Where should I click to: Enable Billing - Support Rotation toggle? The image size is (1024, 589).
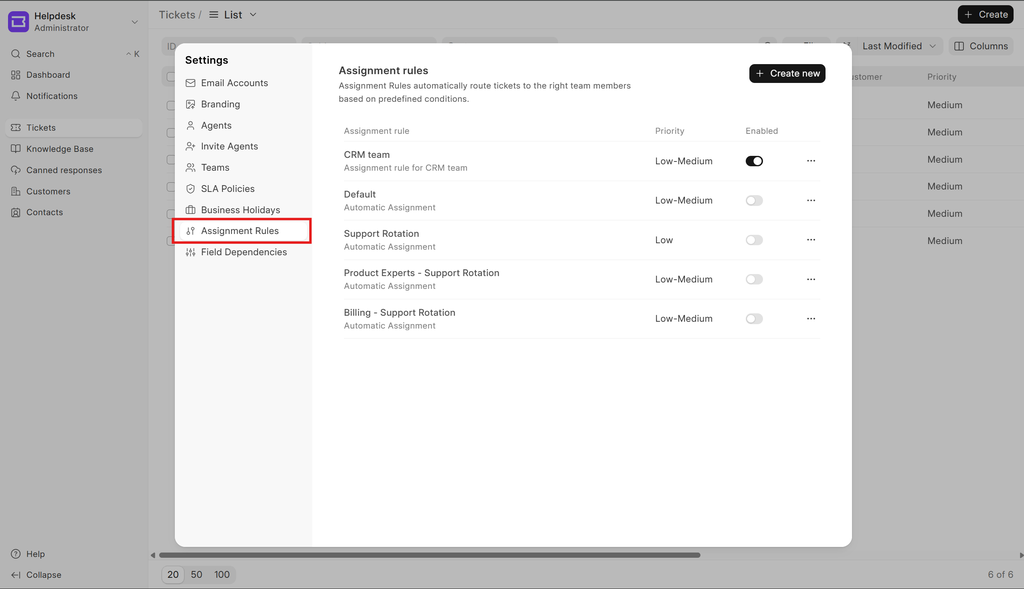[754, 319]
